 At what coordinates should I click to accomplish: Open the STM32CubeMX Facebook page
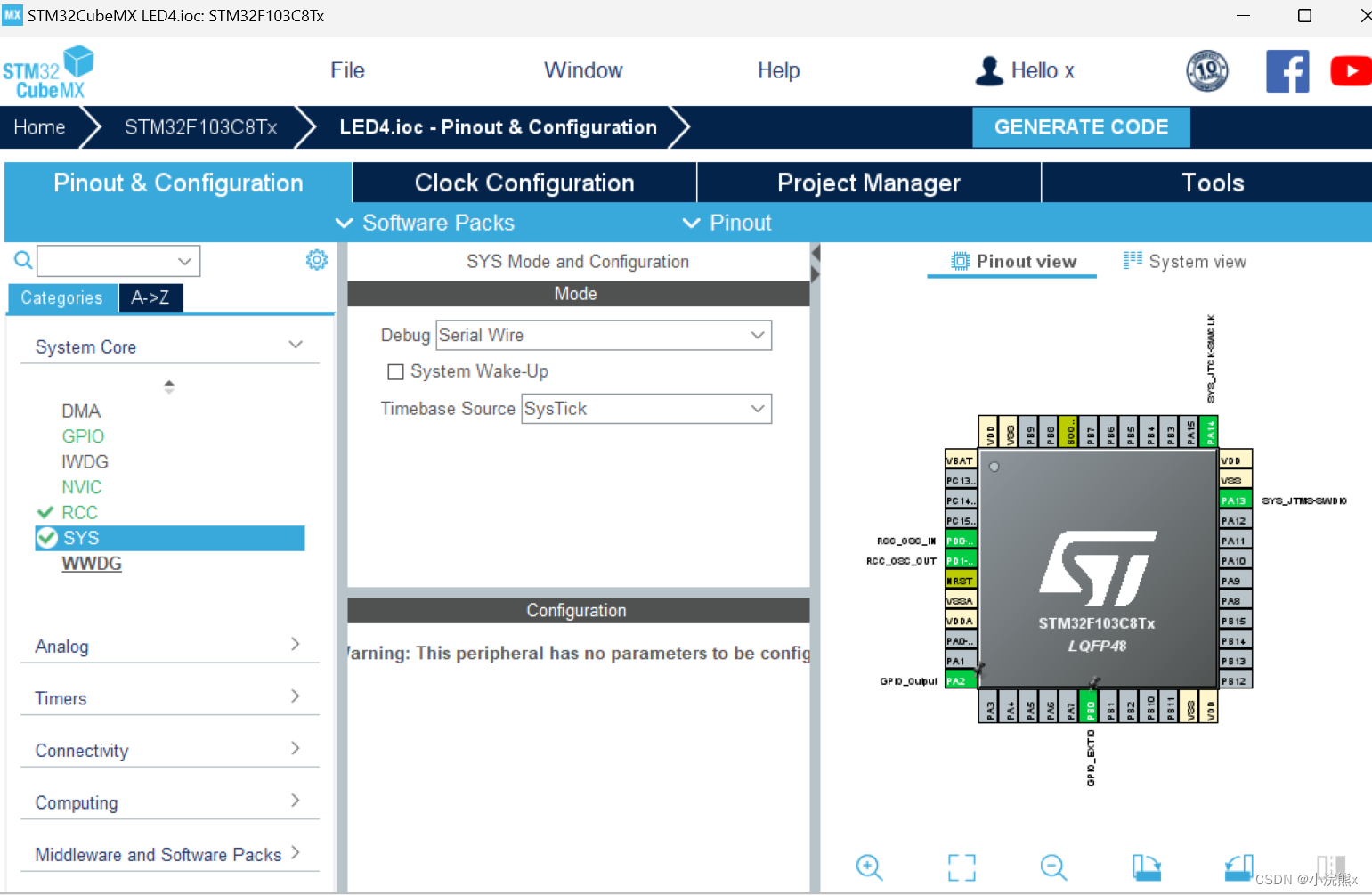[1287, 70]
